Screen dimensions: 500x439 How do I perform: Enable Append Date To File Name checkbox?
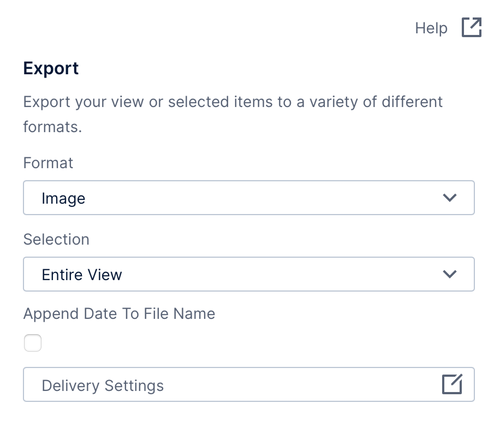[x=33, y=343]
